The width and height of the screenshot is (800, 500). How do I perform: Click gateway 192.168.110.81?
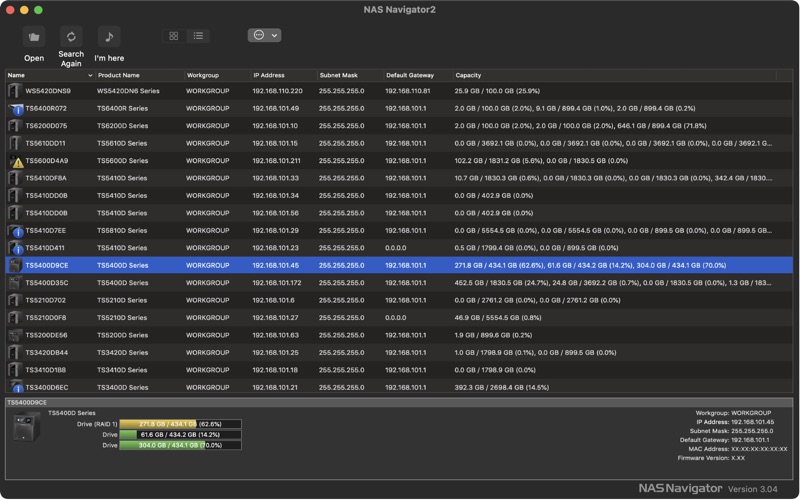[408, 91]
